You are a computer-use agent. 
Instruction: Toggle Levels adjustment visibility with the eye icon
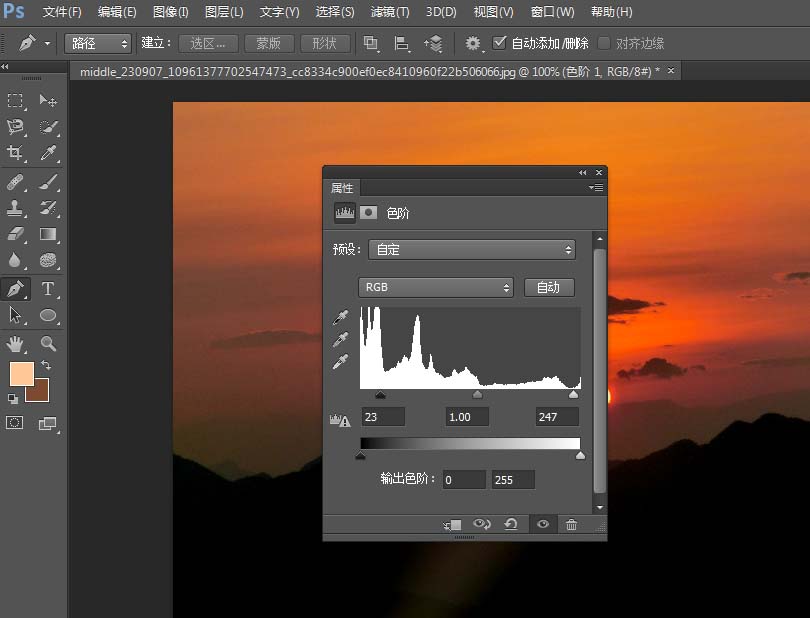click(x=542, y=524)
